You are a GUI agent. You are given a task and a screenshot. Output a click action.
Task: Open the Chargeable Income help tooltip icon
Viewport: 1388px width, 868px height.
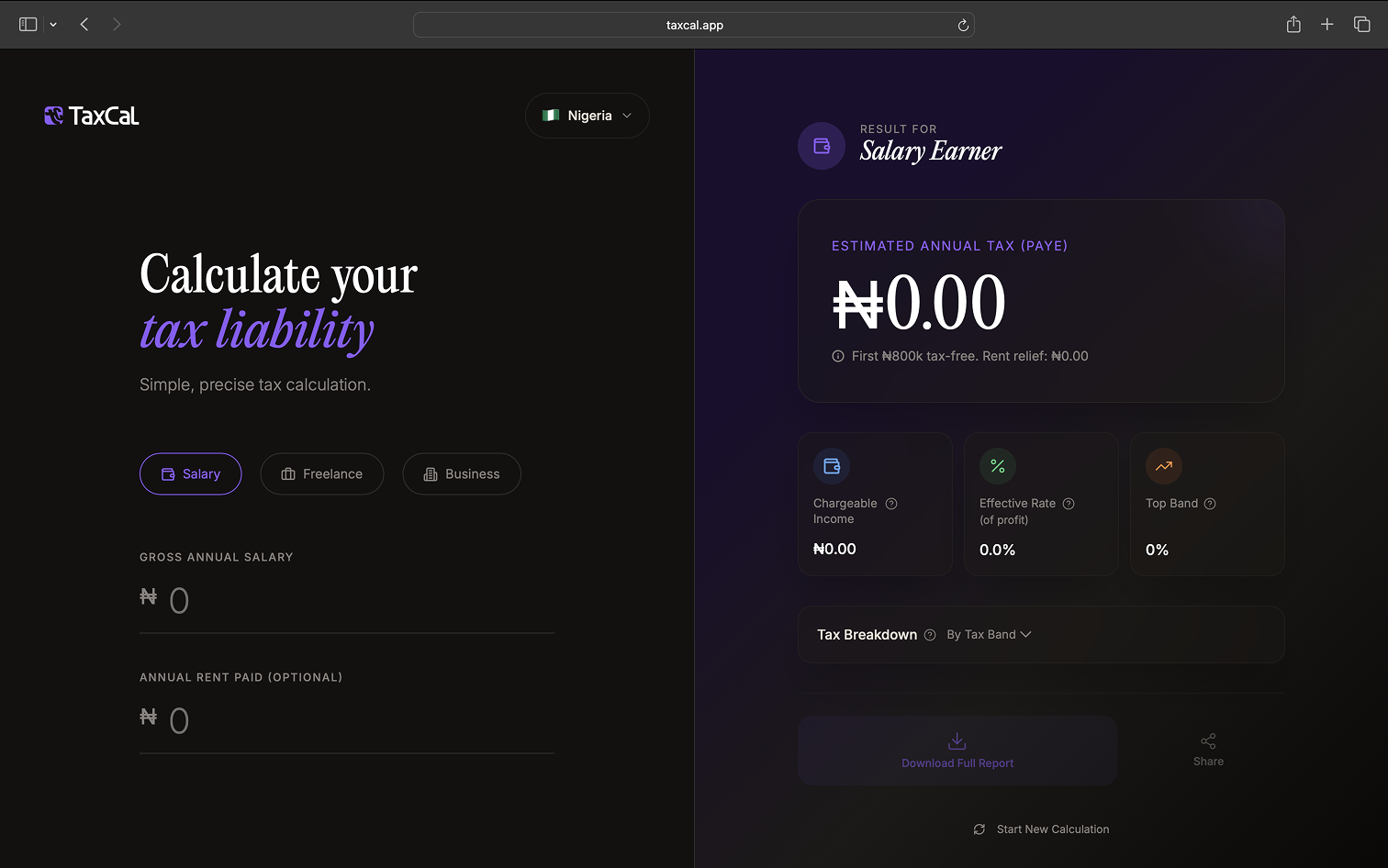tap(890, 503)
